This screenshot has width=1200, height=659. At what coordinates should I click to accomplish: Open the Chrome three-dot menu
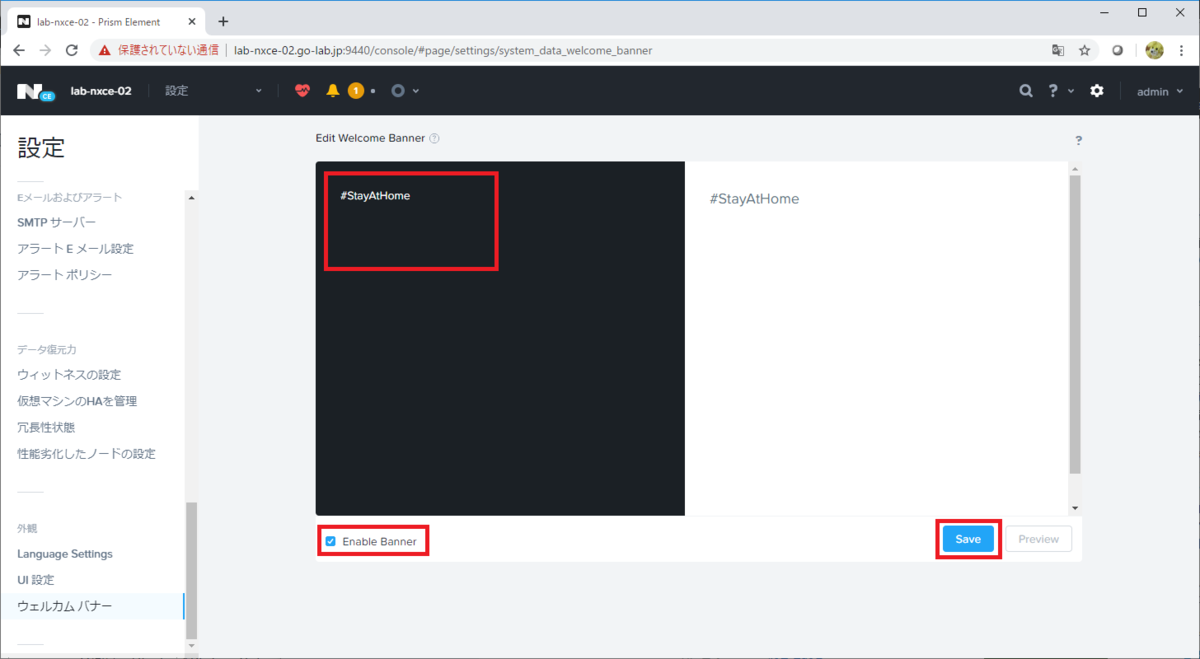click(x=1182, y=50)
